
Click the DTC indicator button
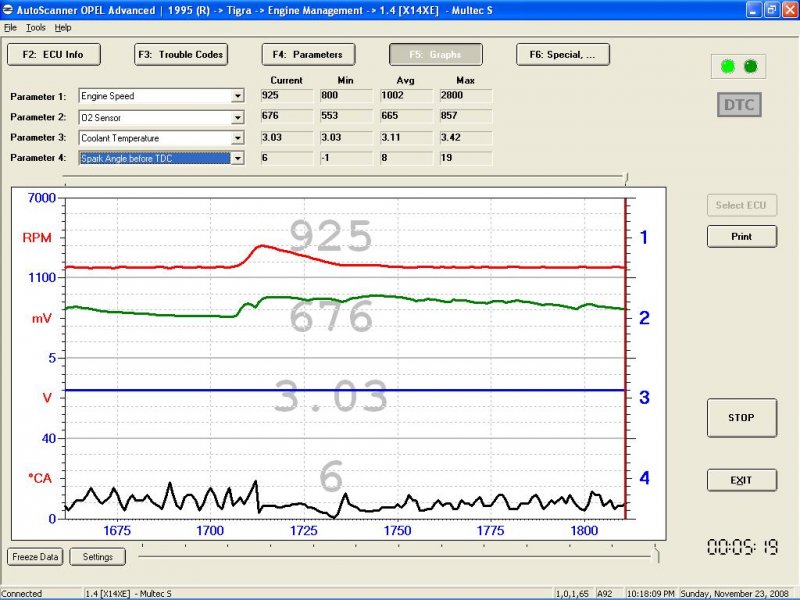pos(739,105)
